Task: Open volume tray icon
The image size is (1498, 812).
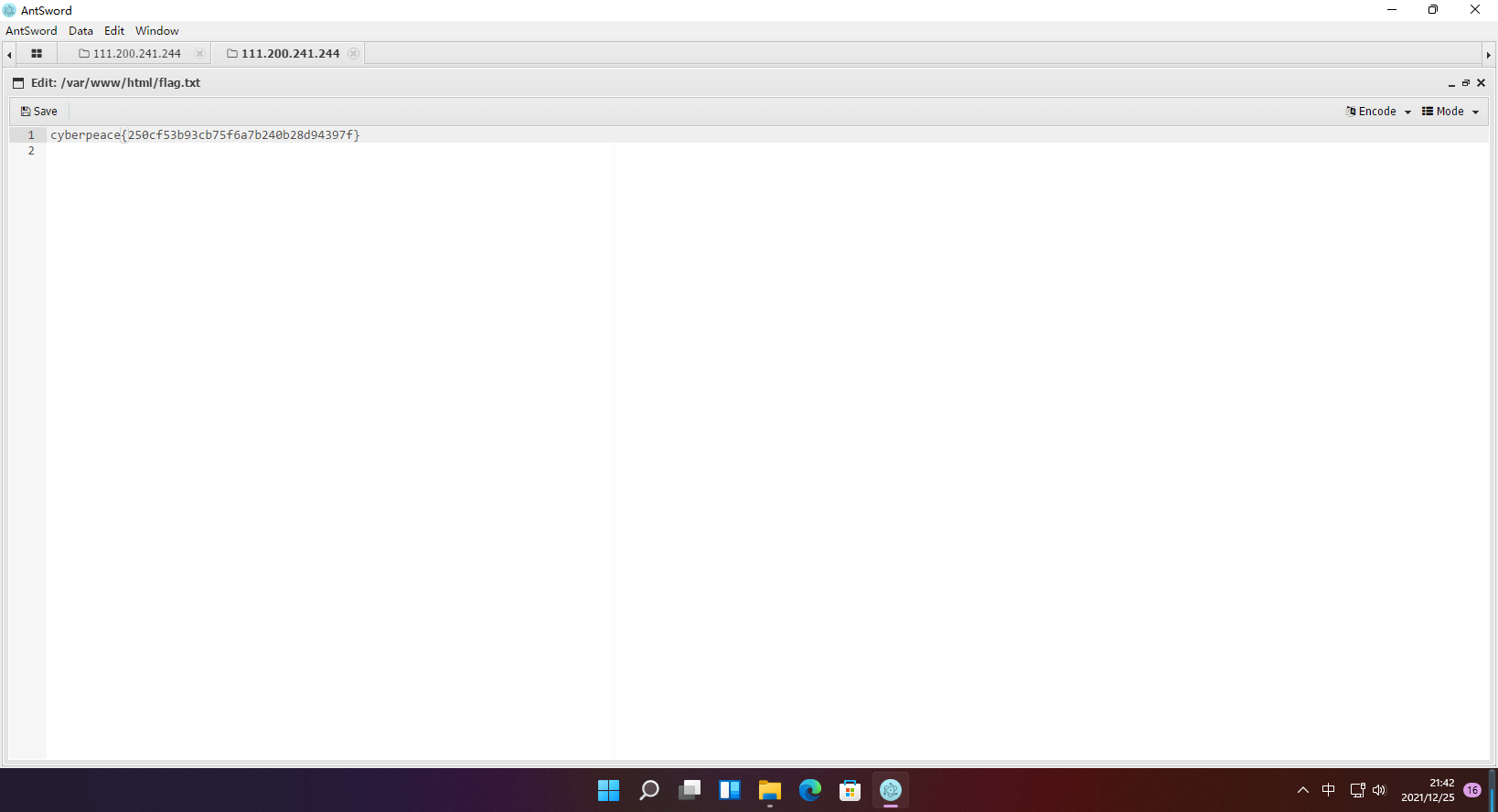Action: 1379,790
